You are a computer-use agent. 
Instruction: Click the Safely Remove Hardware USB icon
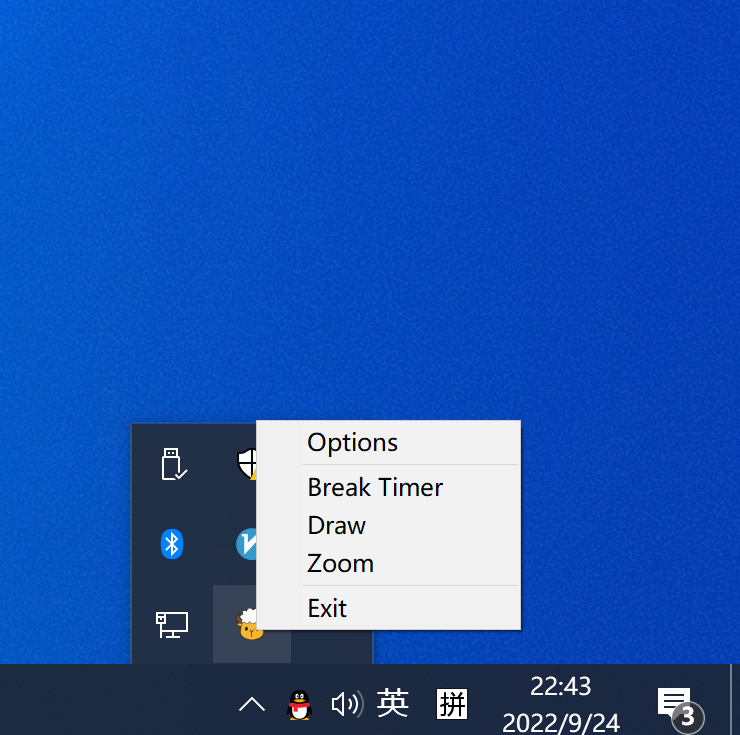coord(174,464)
